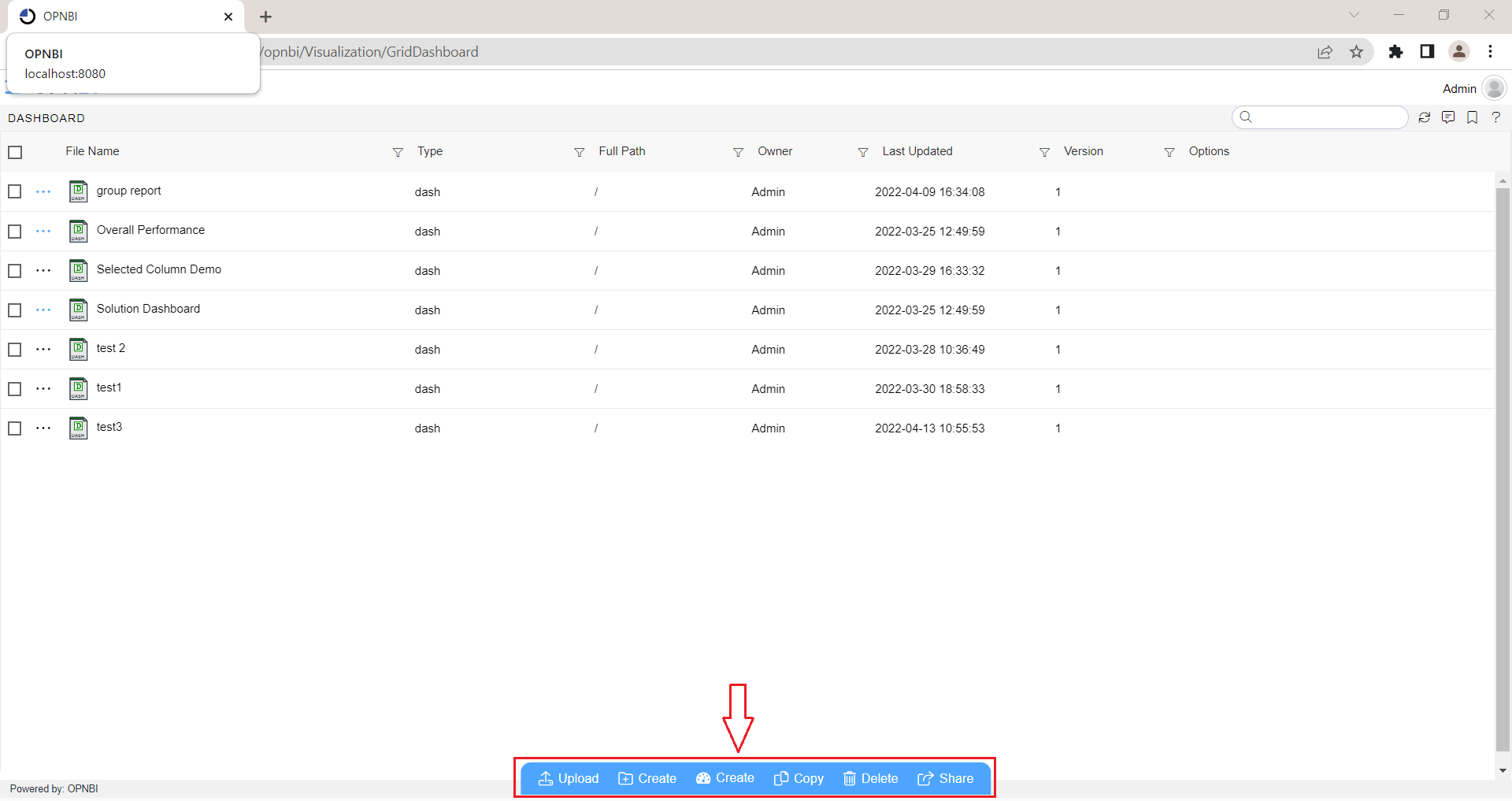Image resolution: width=1512 pixels, height=801 pixels.
Task: Open the filter for Last Updated column
Action: click(x=1044, y=152)
